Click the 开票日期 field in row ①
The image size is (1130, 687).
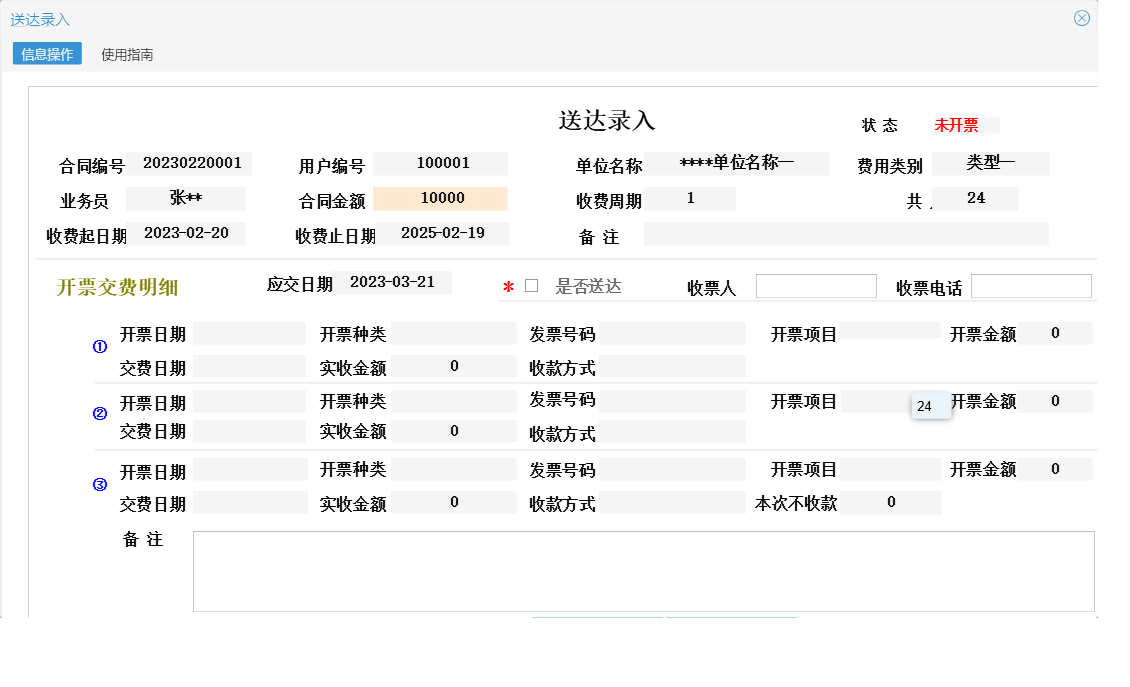pos(248,333)
